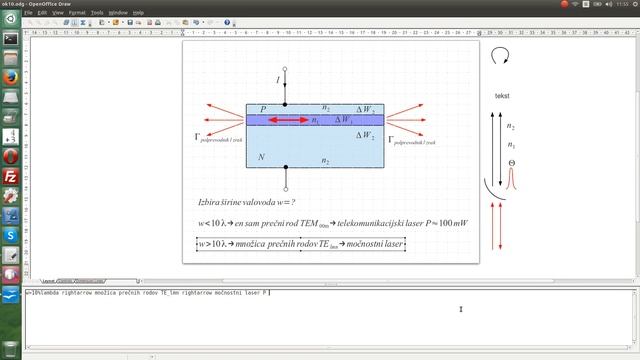The width and height of the screenshot is (640, 360).
Task: Click the command window's horizontal scrollbar
Action: click(x=329, y=348)
